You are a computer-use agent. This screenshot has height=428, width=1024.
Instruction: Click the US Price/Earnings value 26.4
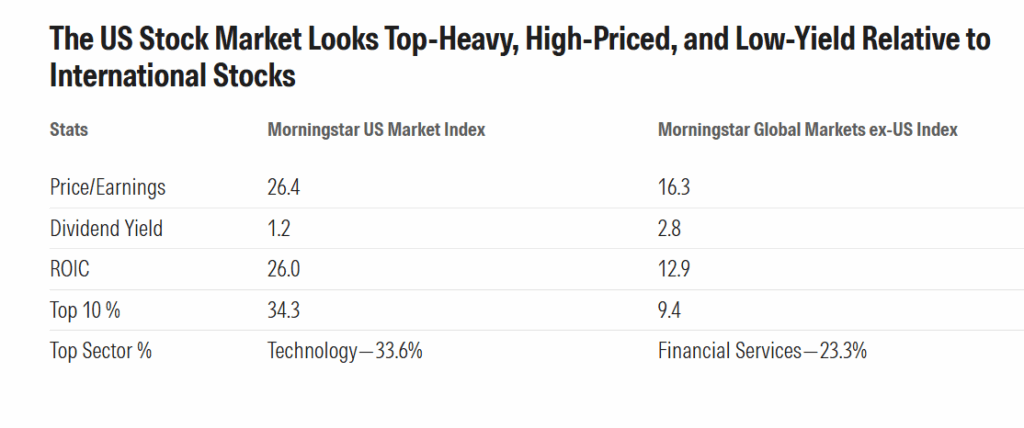click(283, 187)
